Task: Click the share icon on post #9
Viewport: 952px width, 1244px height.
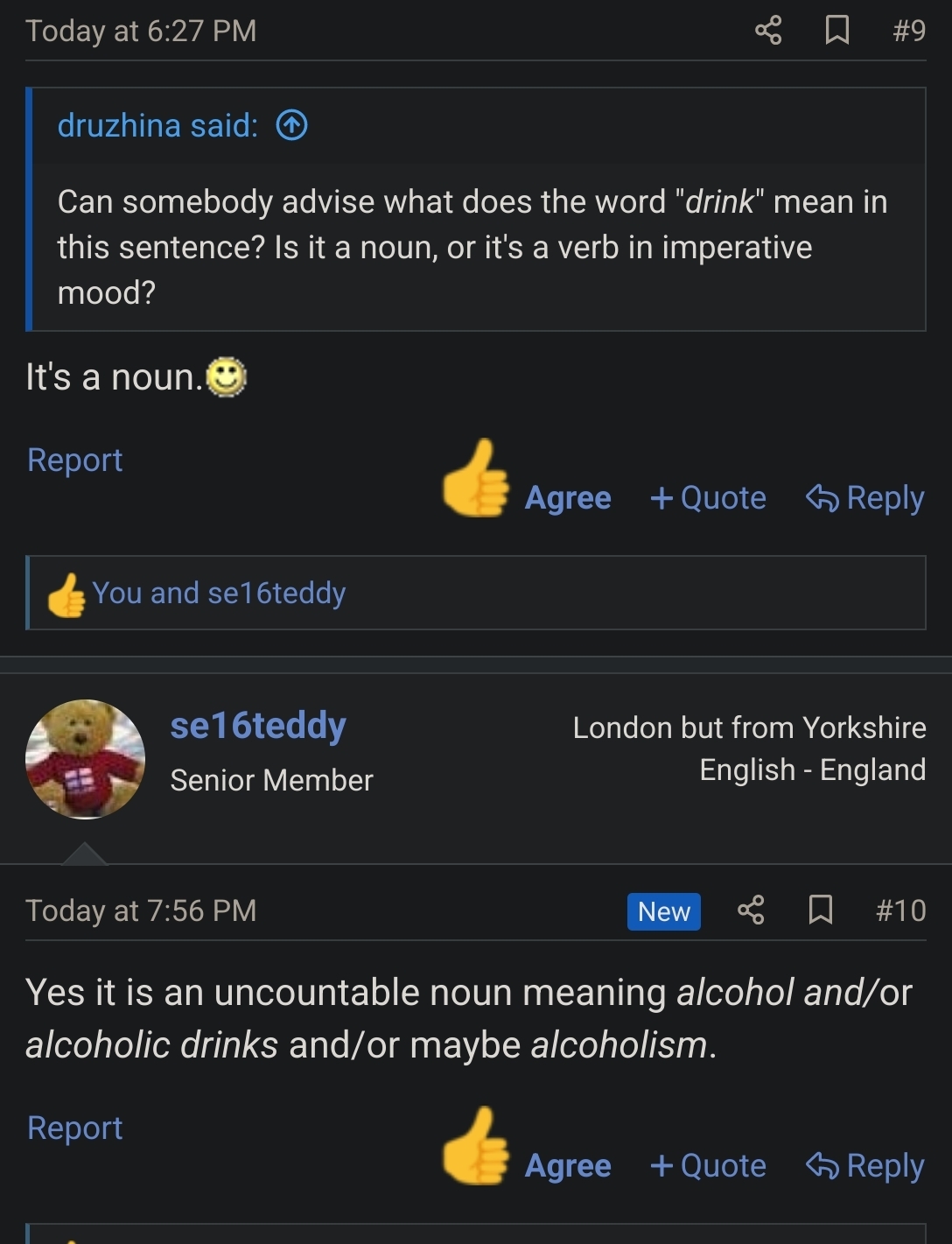Action: point(768,31)
